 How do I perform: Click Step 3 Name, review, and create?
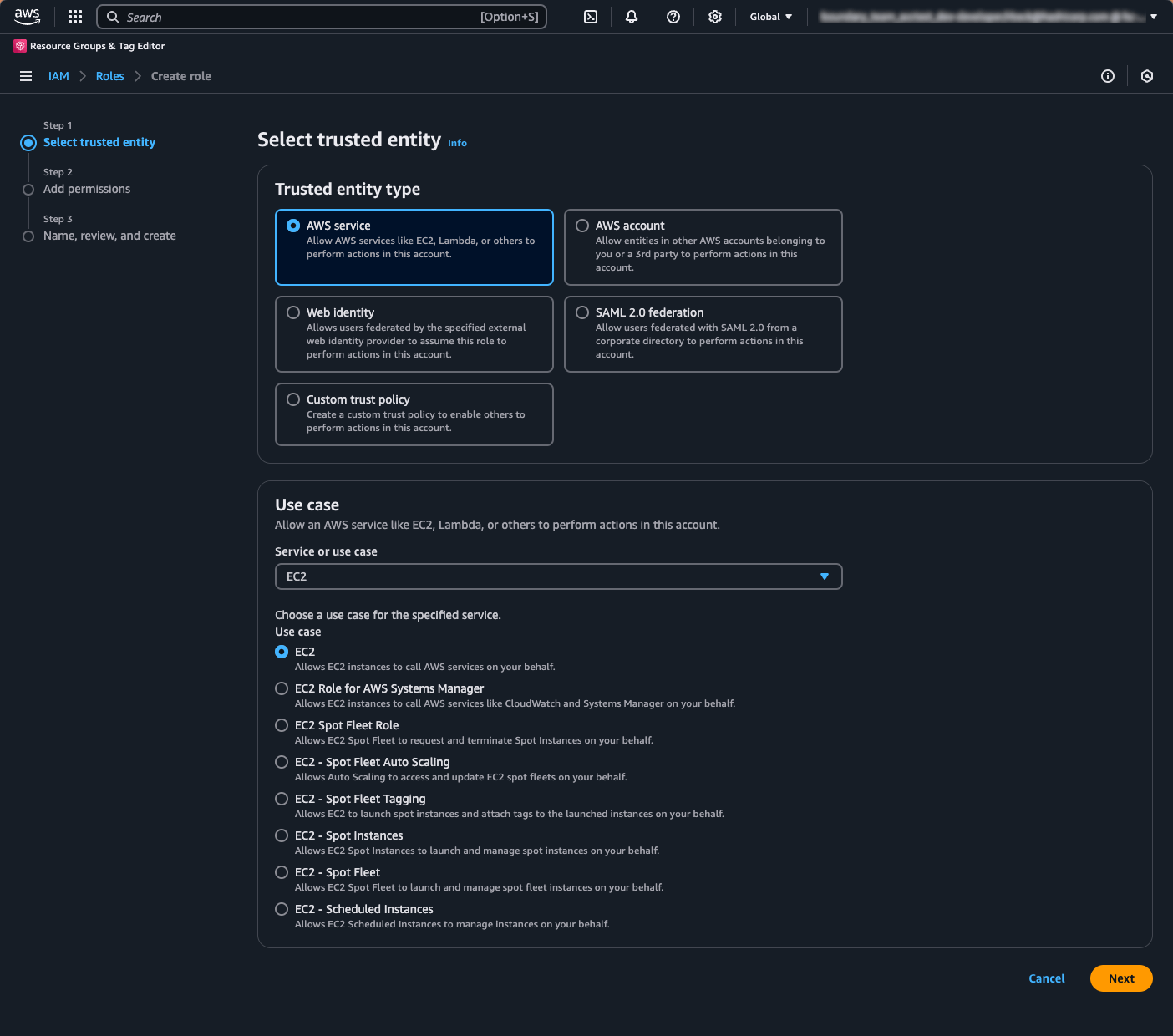tap(109, 236)
